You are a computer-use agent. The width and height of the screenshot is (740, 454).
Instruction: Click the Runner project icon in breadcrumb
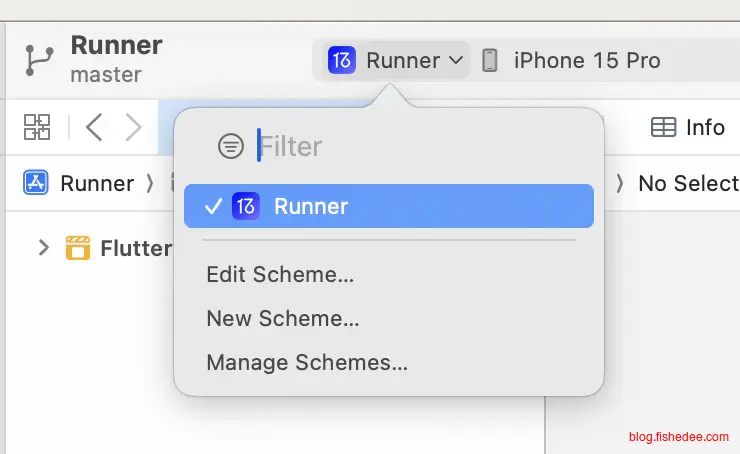pos(37,183)
